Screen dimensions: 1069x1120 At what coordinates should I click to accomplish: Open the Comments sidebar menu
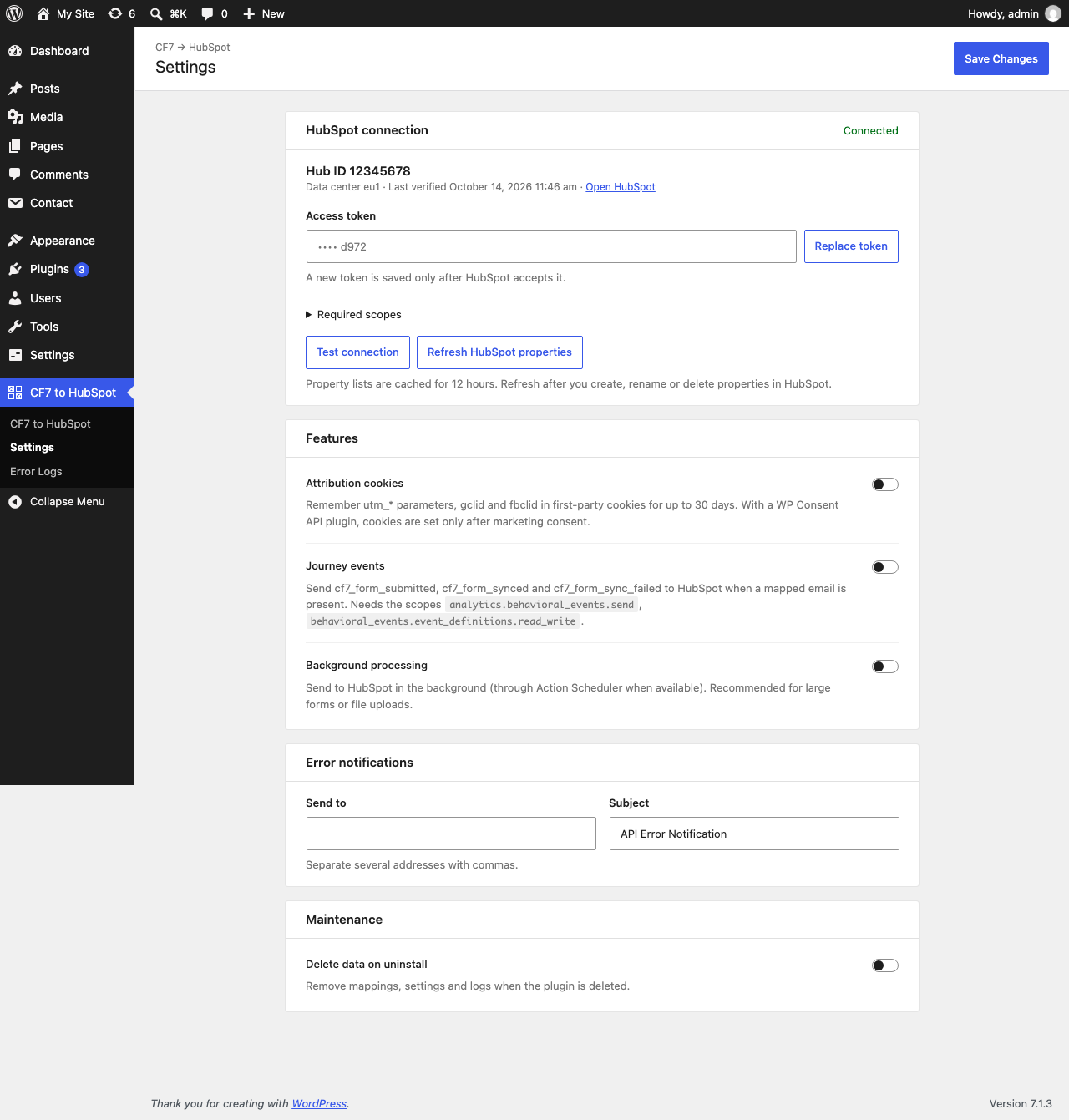pyautogui.click(x=67, y=175)
